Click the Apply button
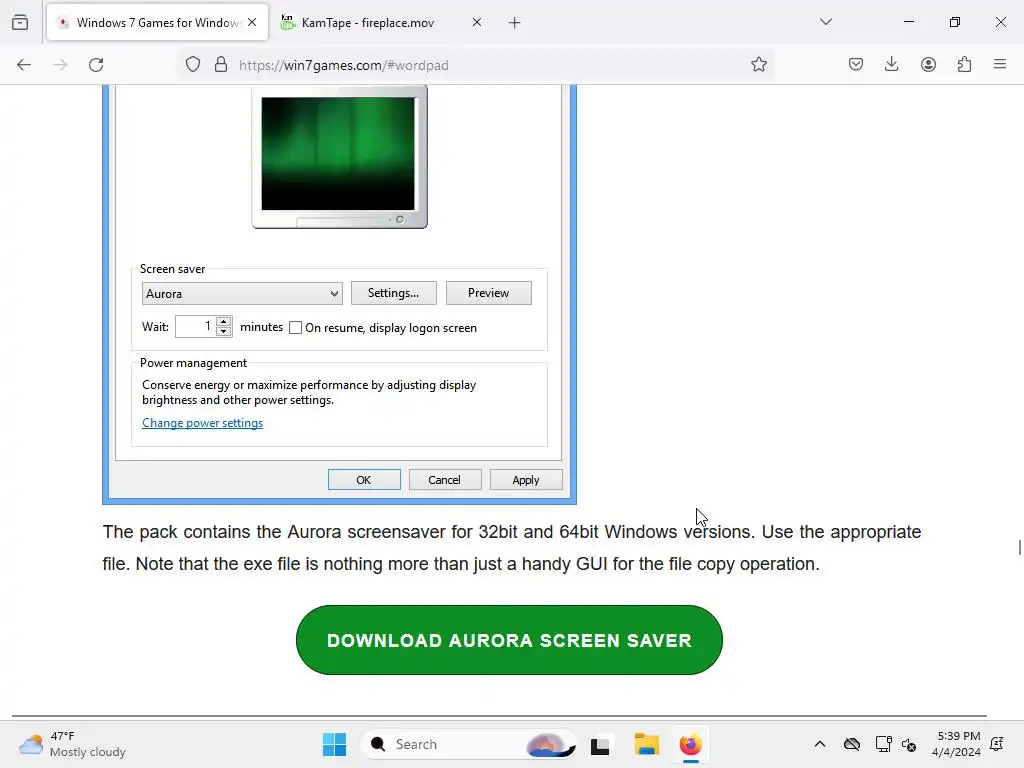 526,480
